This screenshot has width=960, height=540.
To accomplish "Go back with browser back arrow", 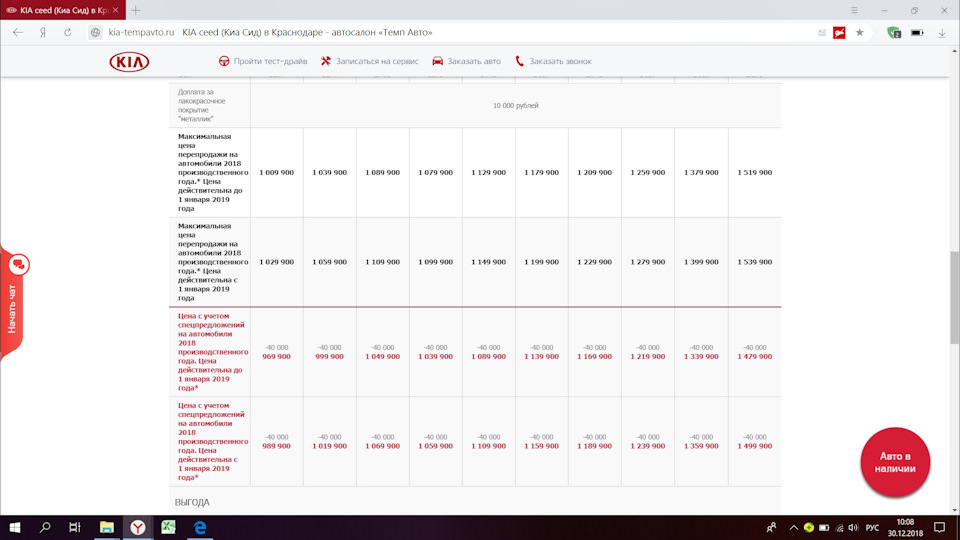I will pyautogui.click(x=18, y=32).
